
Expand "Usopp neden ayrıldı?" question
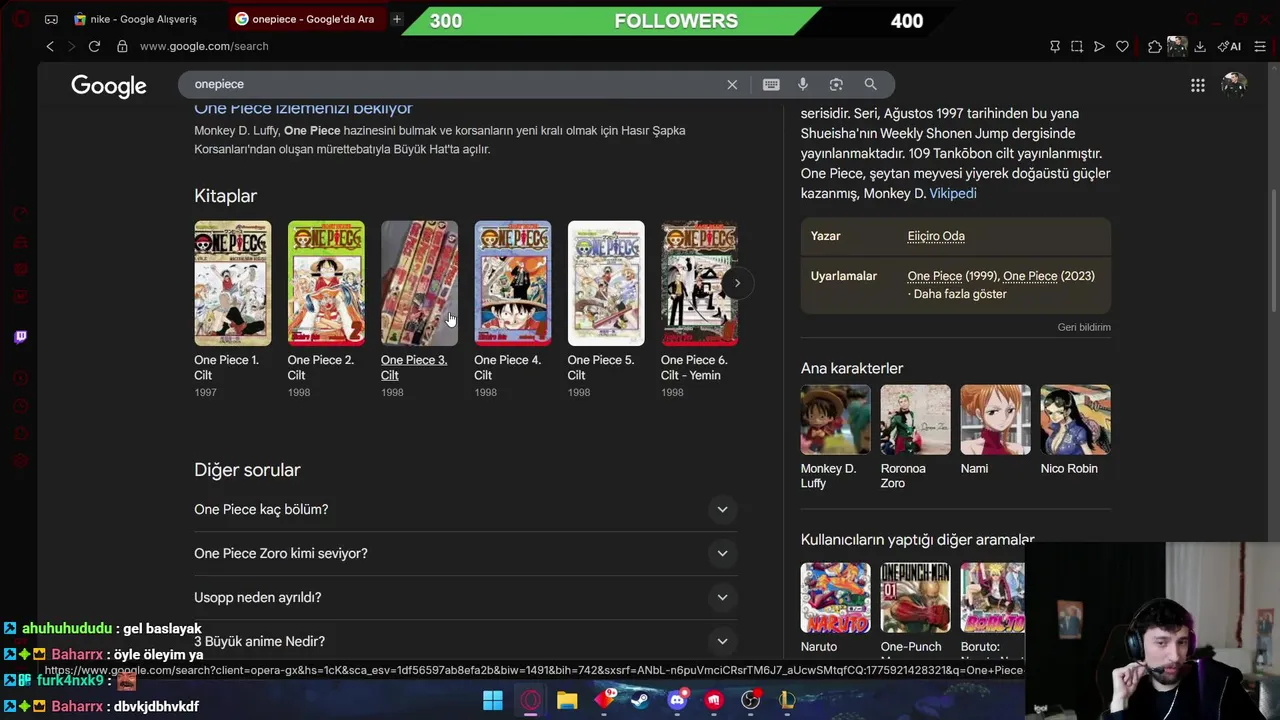pyautogui.click(x=466, y=598)
